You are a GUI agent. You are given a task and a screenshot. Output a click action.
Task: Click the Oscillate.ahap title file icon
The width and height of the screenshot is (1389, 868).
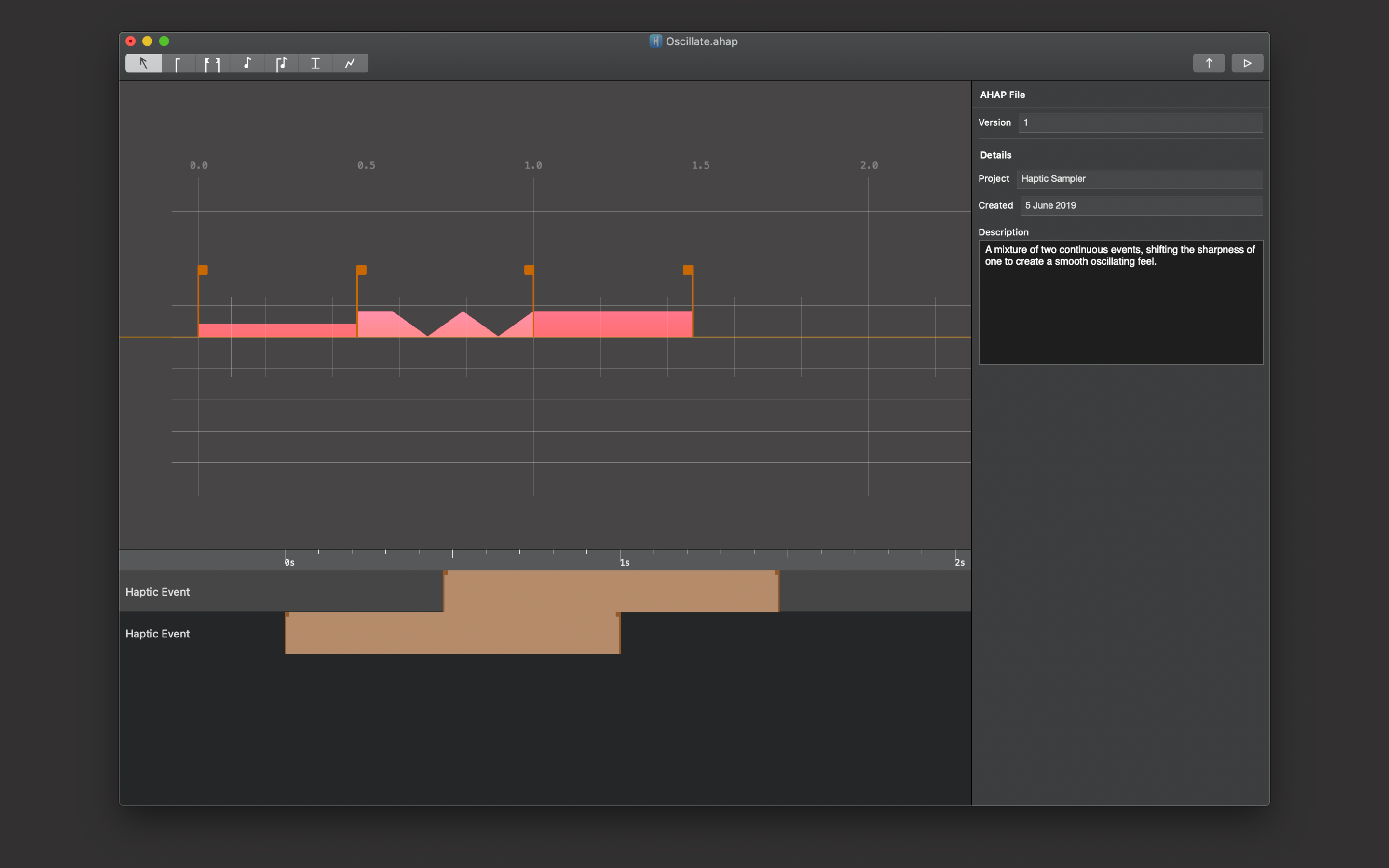click(655, 41)
